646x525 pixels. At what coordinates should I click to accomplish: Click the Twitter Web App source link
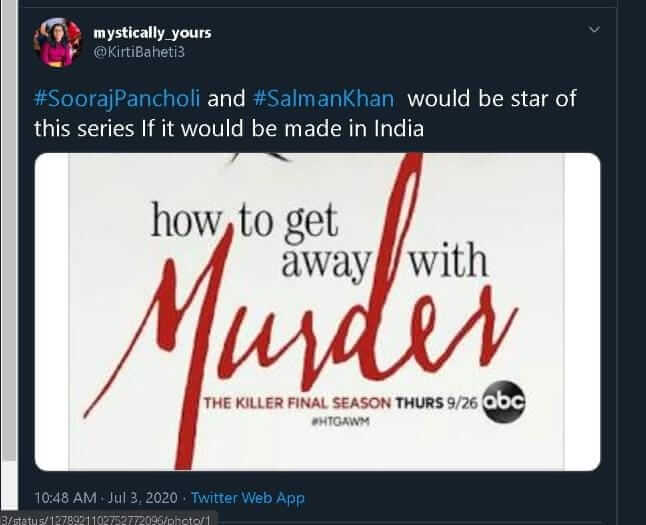248,498
